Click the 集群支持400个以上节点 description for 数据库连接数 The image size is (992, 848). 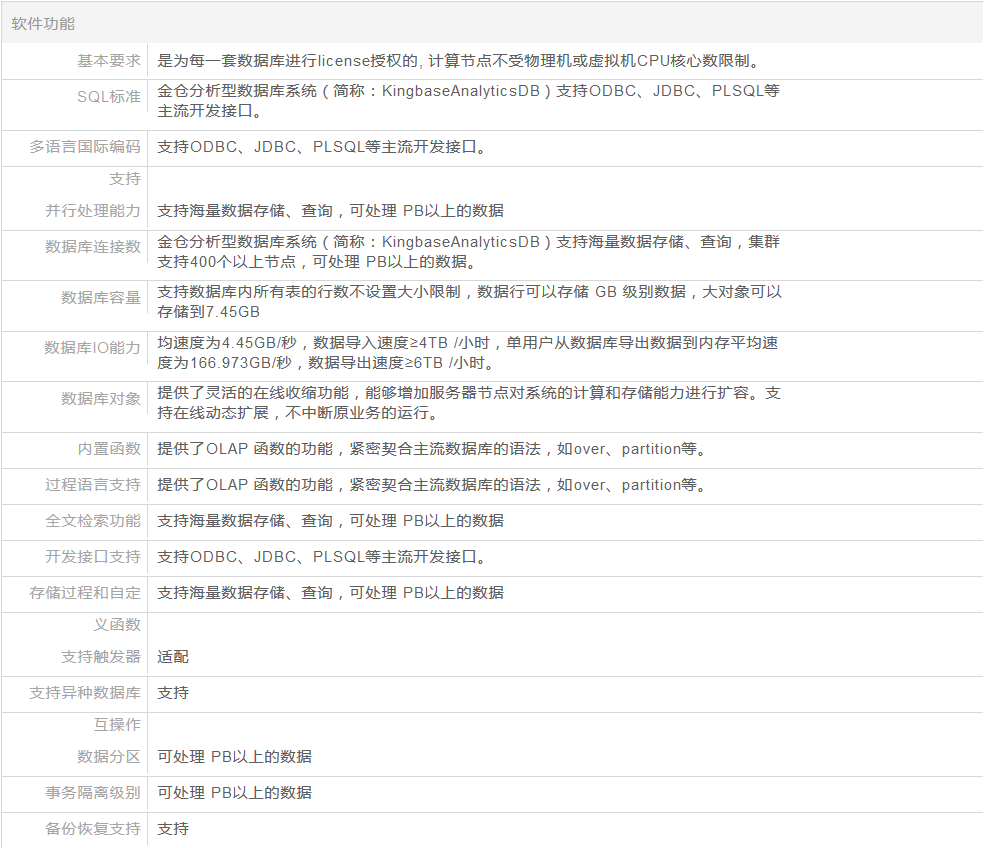[x=468, y=252]
